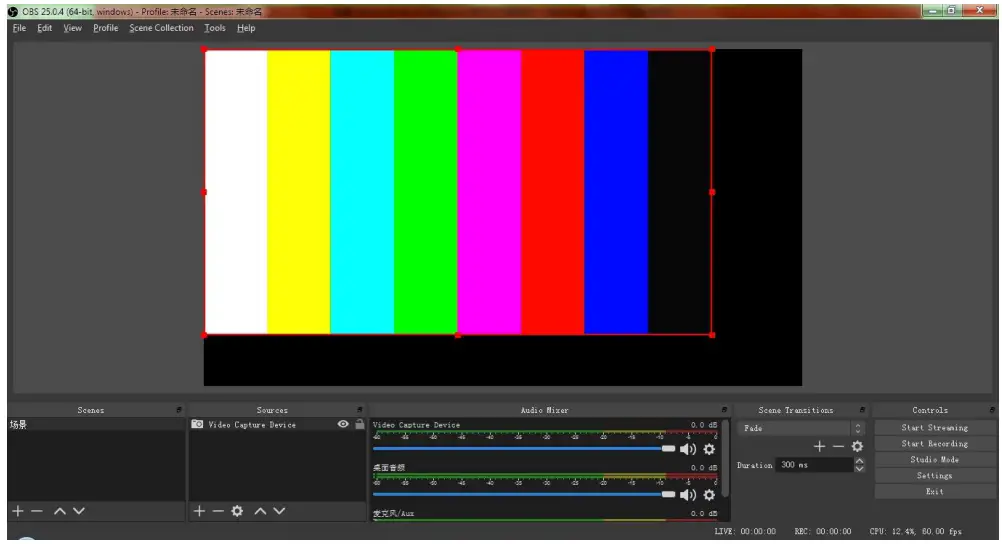Remove the scene transition with the minus icon

pyautogui.click(x=838, y=446)
